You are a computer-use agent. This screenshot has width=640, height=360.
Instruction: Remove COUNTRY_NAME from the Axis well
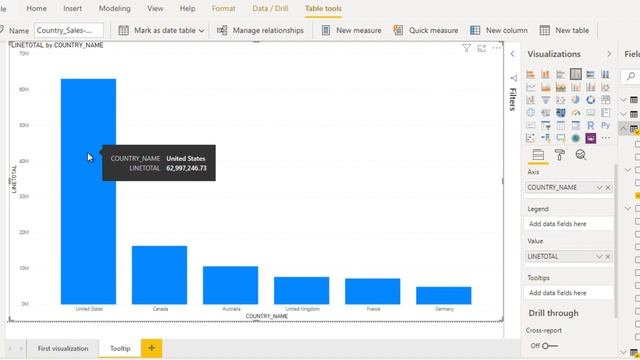point(608,187)
